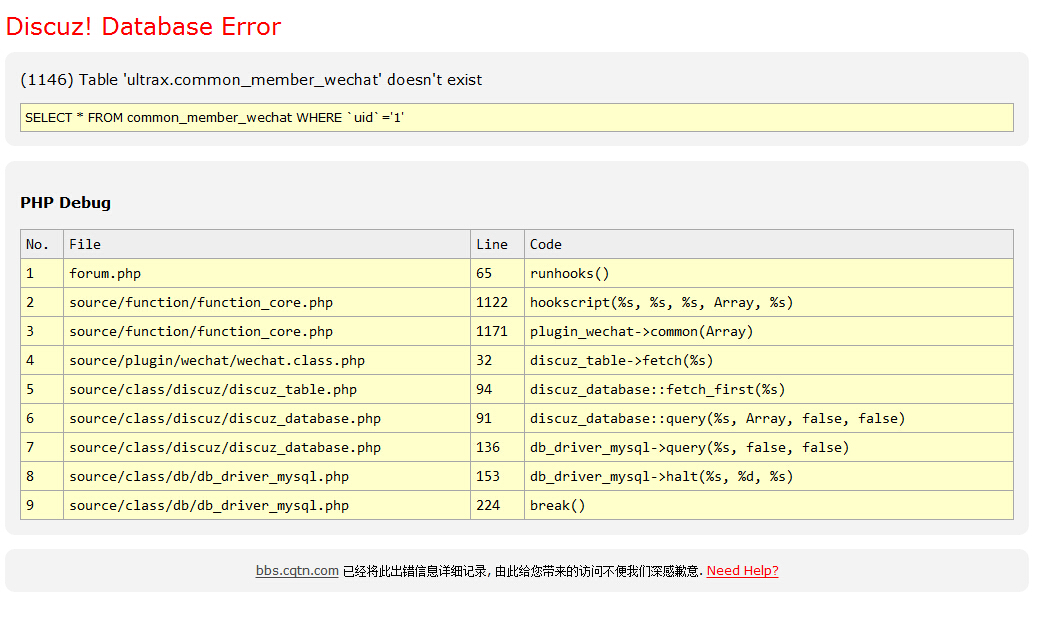
Task: Click plugin_wechat->common(Array) cell
Action: [769, 331]
